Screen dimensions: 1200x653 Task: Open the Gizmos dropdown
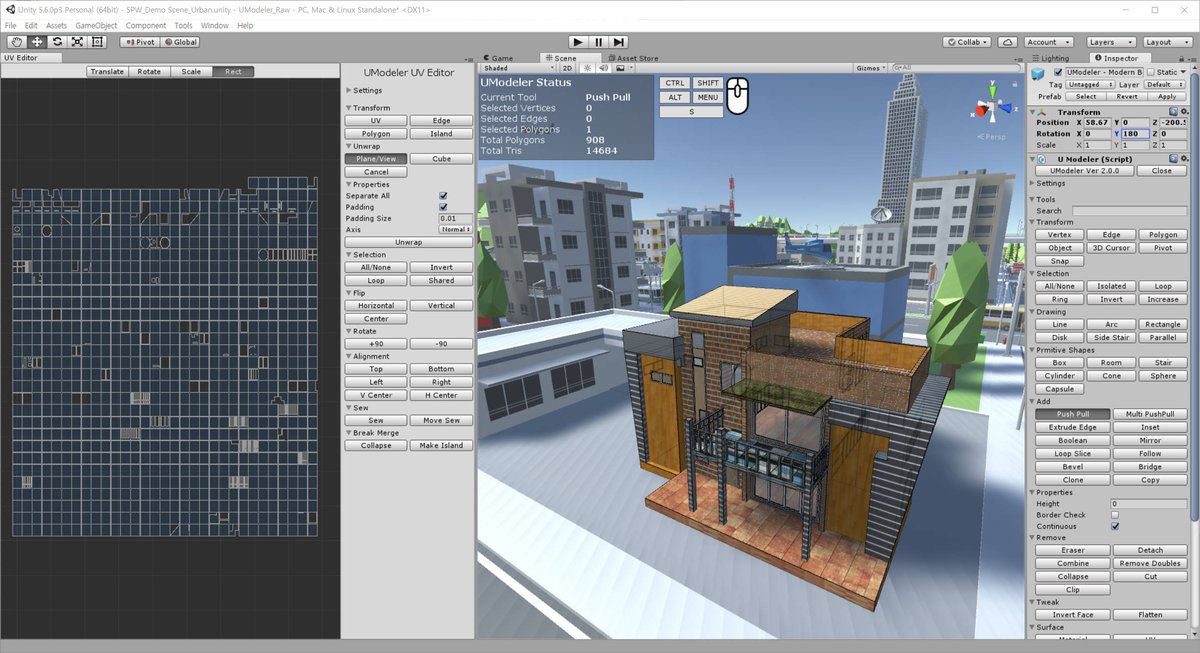871,68
